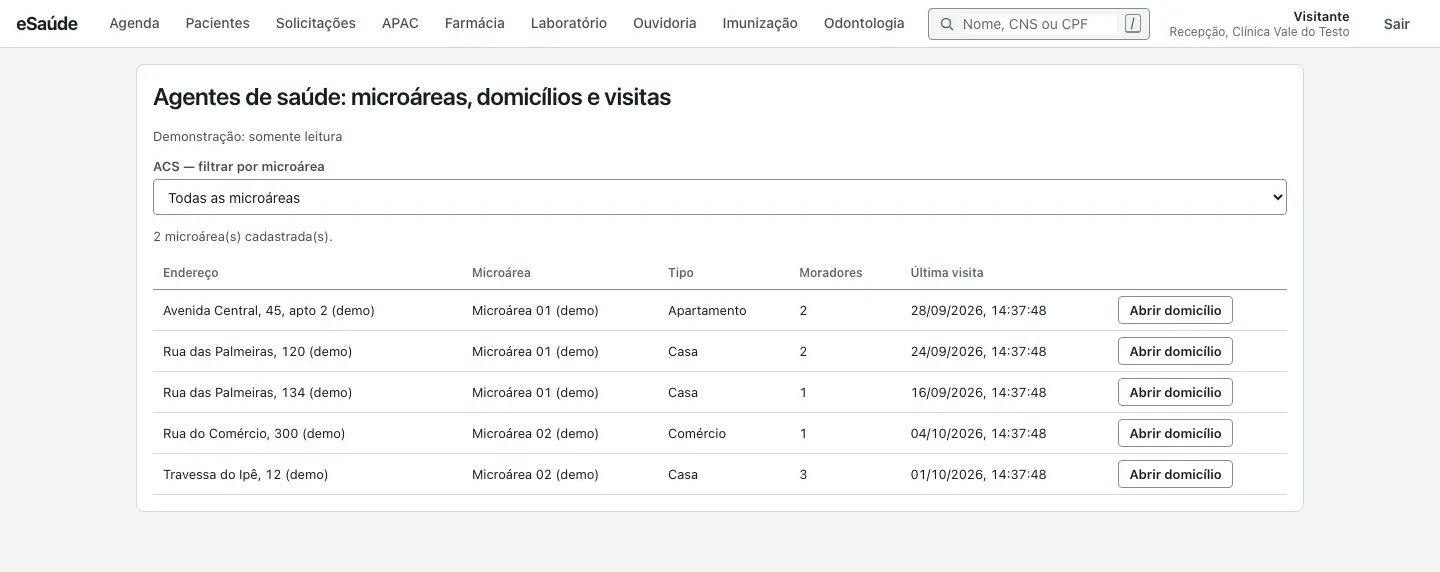Screen dimensions: 1440x572
Task: Click the date 04/10/2026, 14:37:48
Action: [979, 433]
